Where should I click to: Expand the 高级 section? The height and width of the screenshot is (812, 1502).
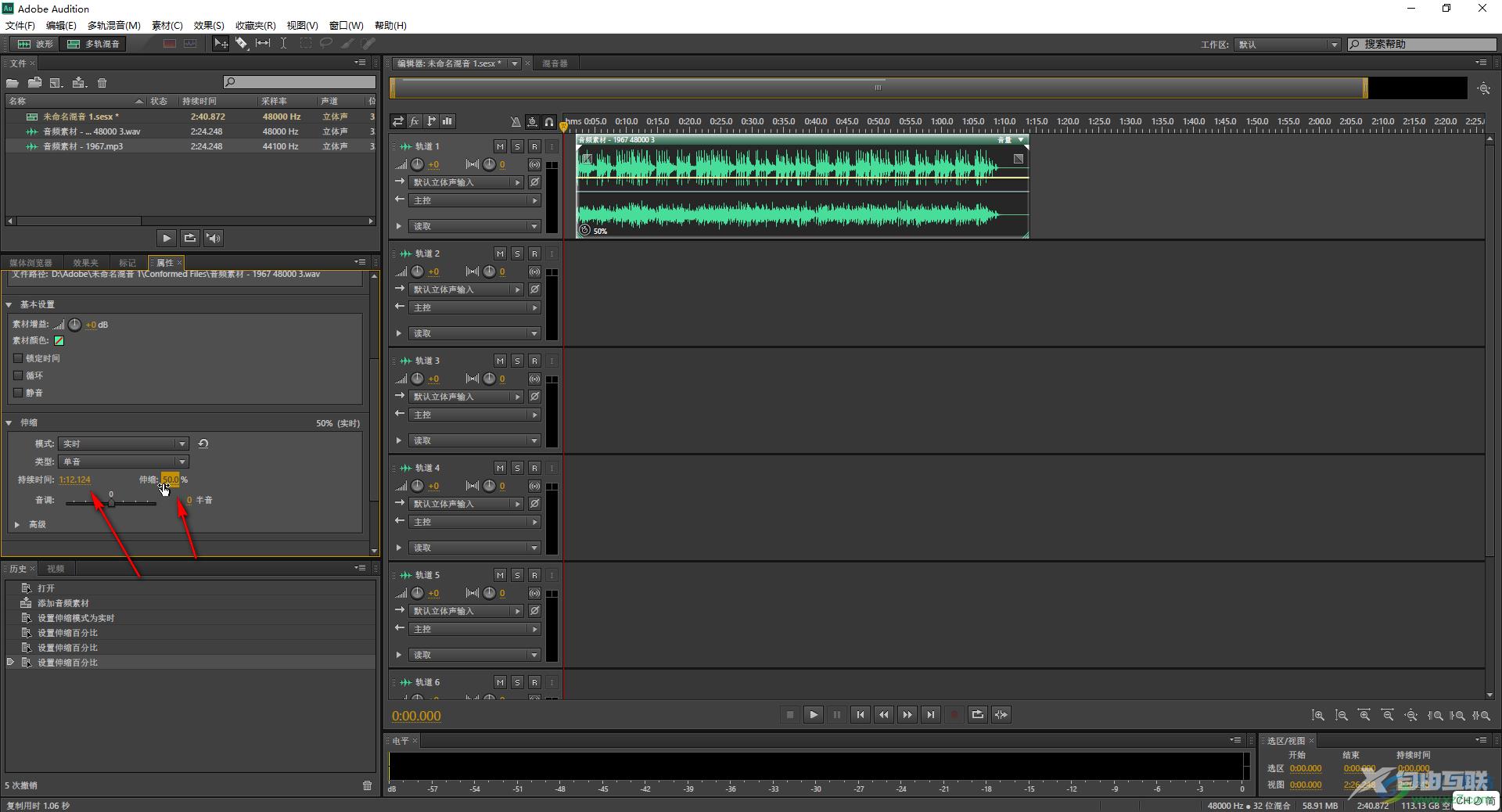(x=17, y=525)
